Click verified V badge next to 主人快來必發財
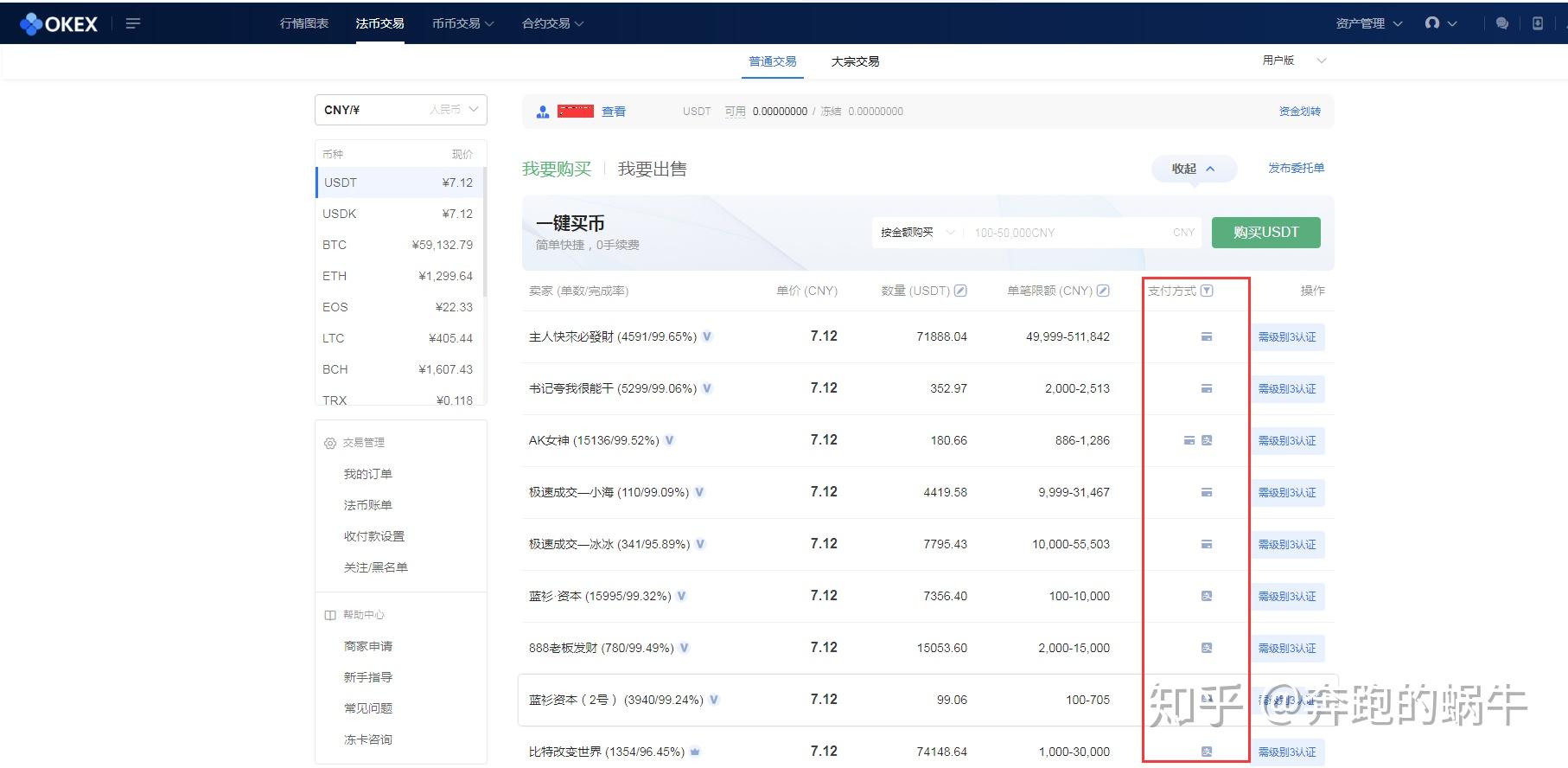 click(x=707, y=336)
